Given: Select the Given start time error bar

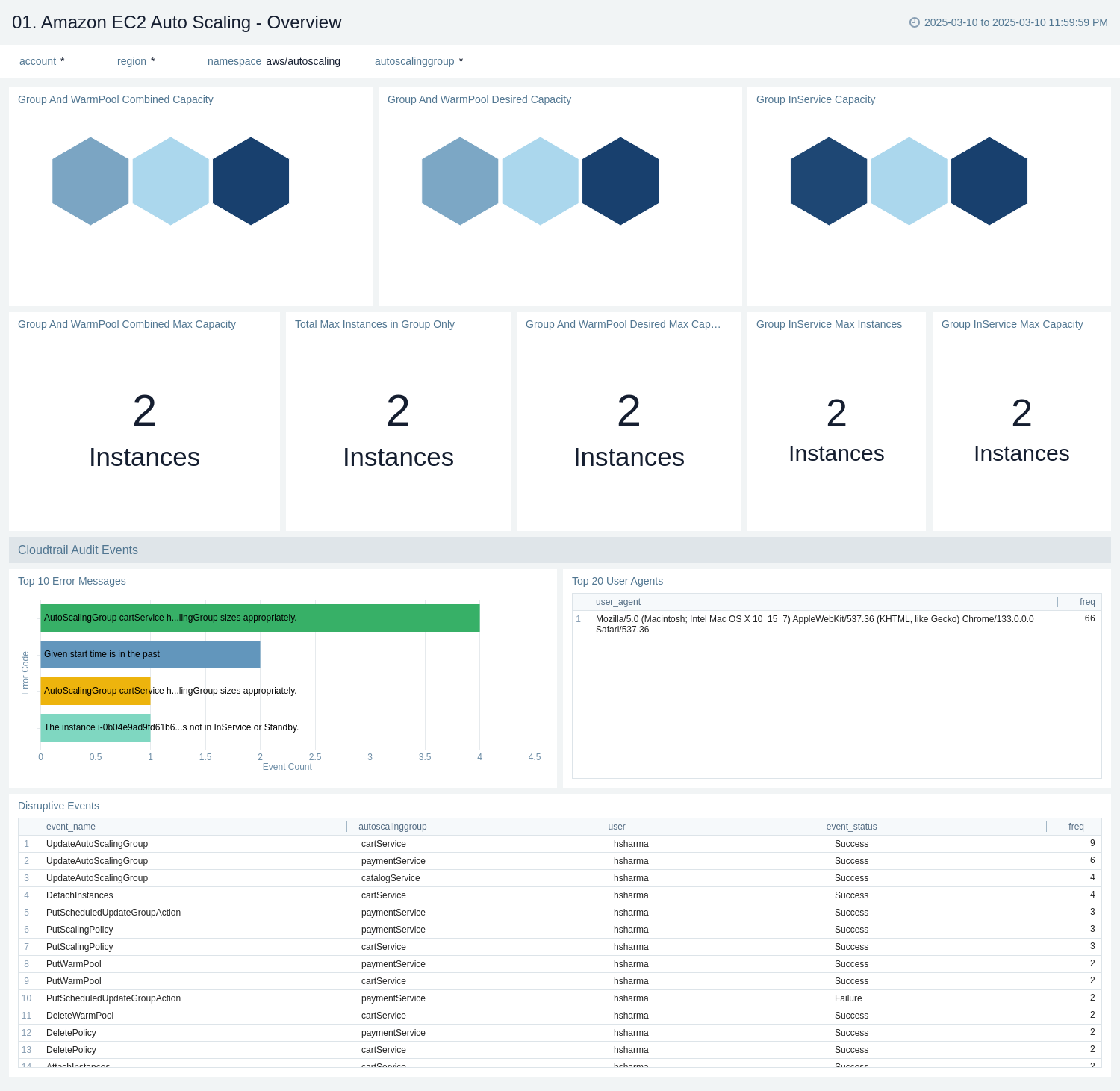Looking at the screenshot, I should [149, 654].
